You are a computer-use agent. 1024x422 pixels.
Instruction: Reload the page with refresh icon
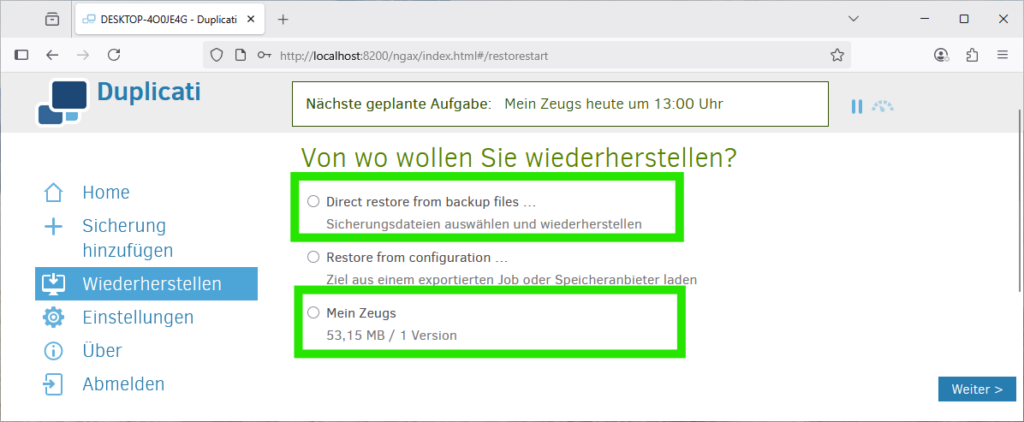[x=114, y=56]
